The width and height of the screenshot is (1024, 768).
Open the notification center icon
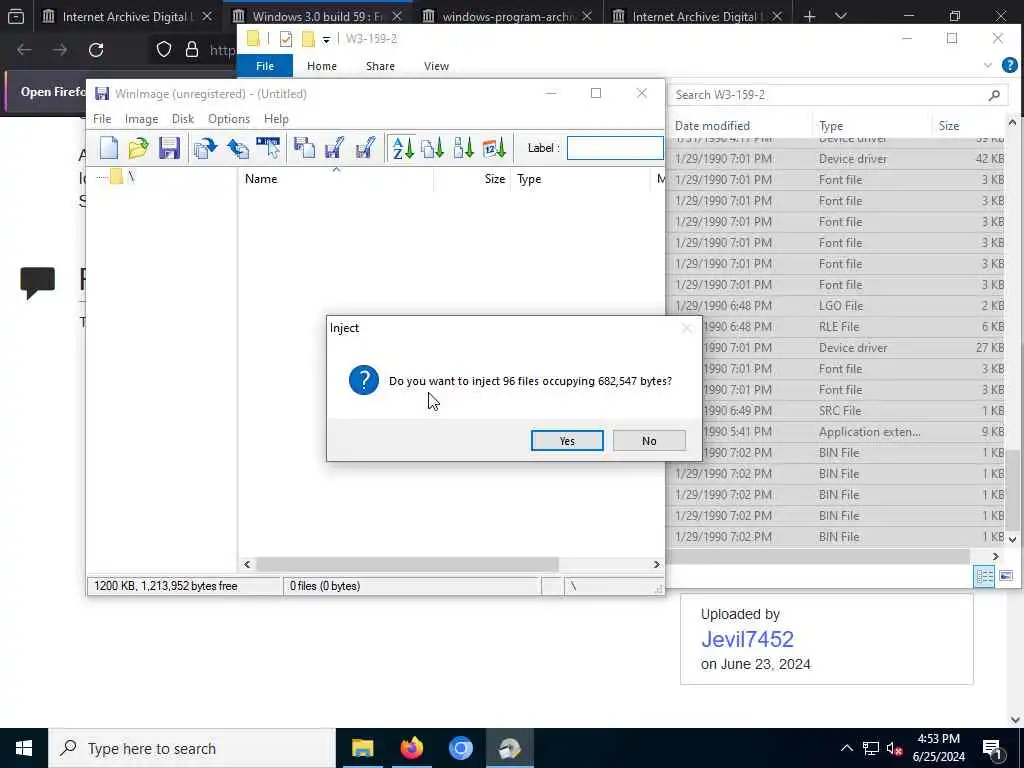(992, 748)
